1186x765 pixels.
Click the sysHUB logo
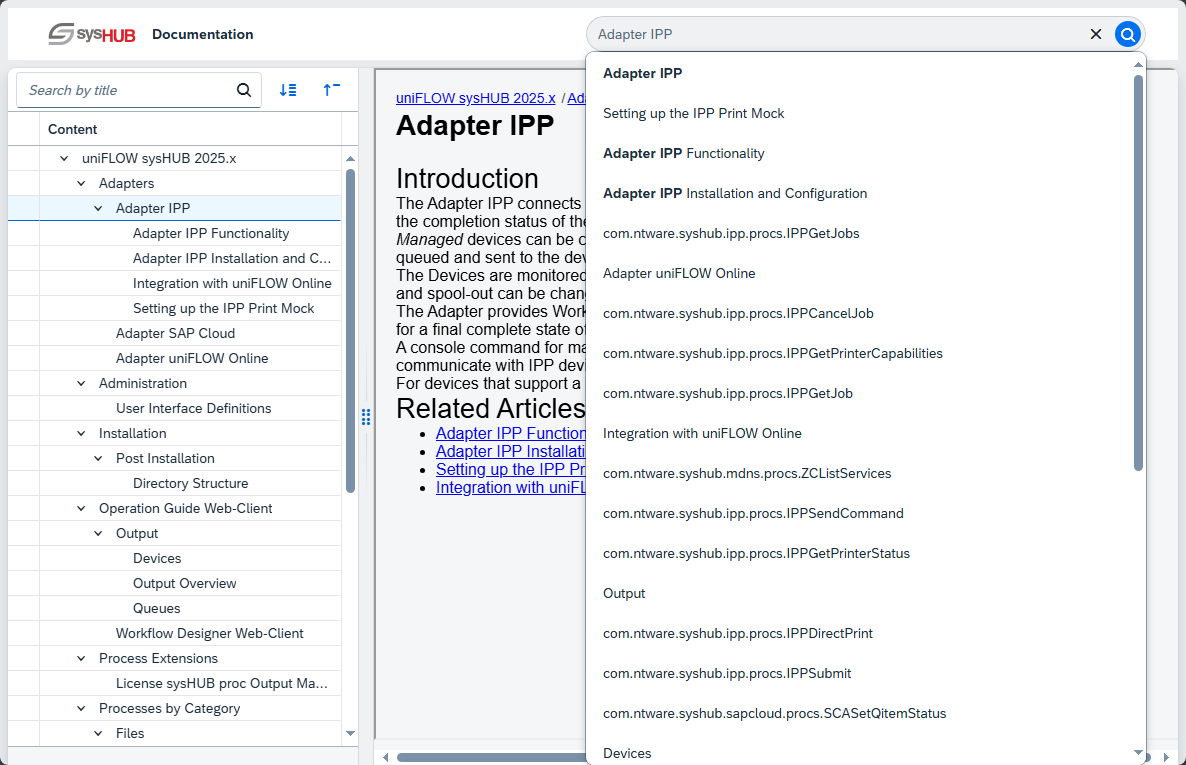point(92,34)
